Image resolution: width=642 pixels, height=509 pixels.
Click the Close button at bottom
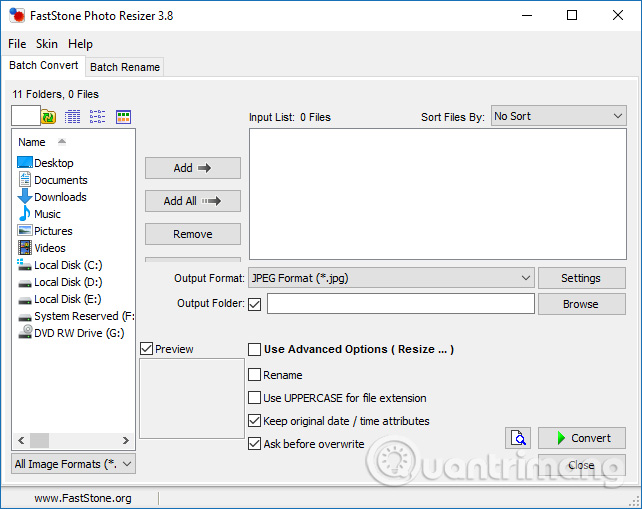point(581,465)
